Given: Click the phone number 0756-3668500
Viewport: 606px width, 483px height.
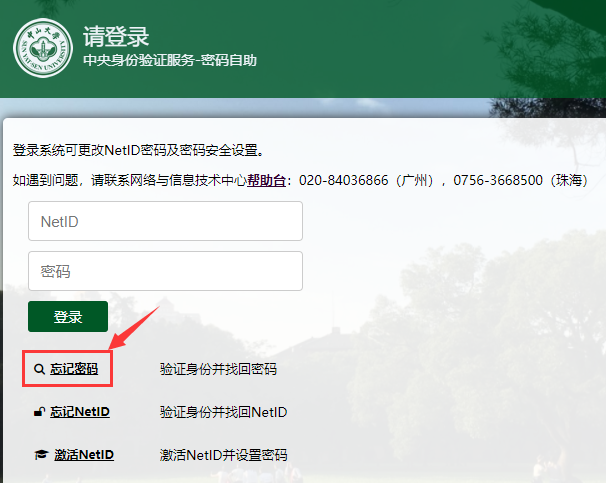Looking at the screenshot, I should pyautogui.click(x=498, y=180).
